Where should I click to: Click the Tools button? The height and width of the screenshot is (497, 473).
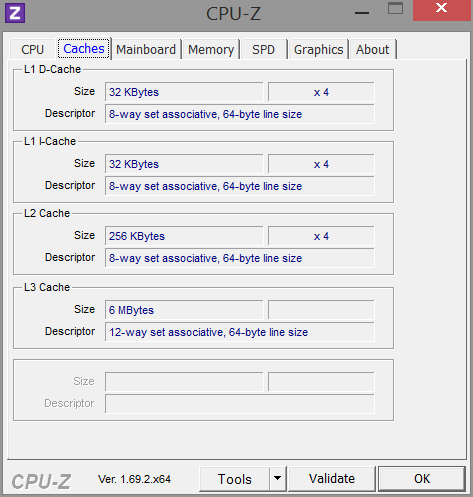(234, 479)
